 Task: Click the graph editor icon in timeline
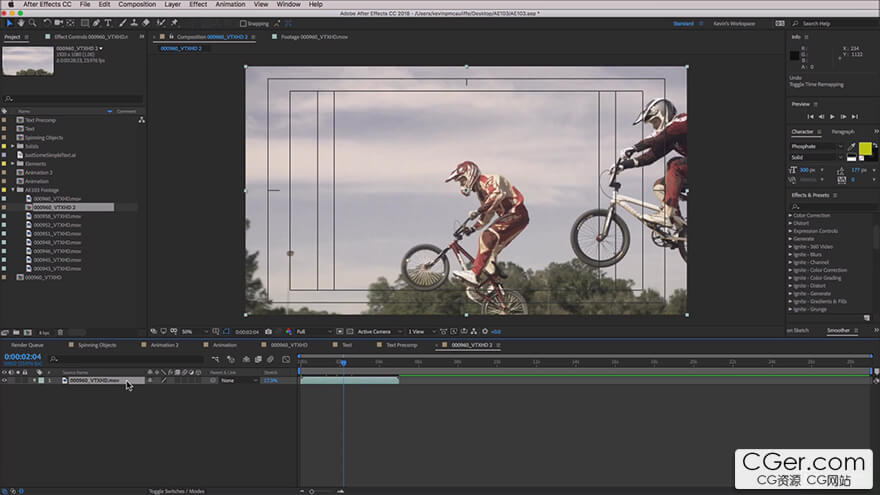coord(286,359)
